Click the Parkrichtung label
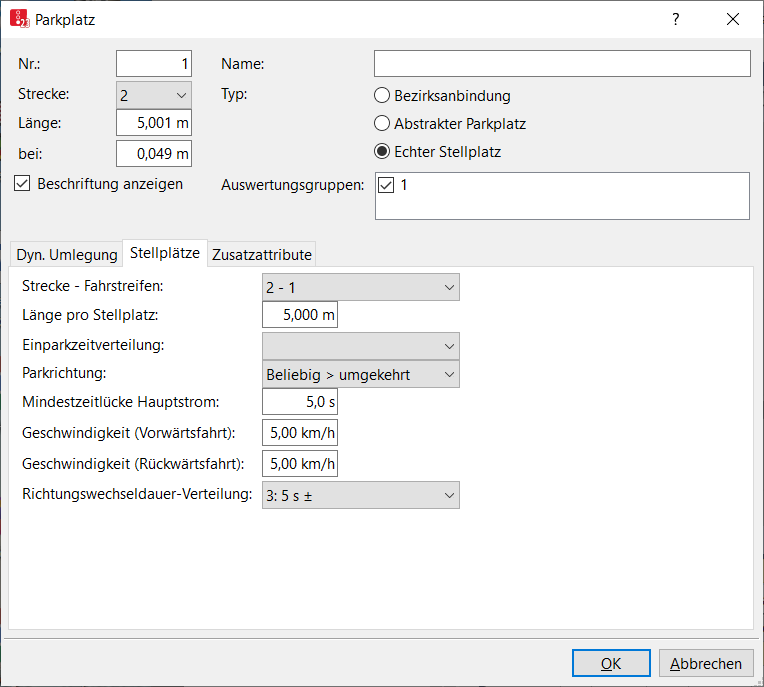Screen dimensions: 764x687 tap(64, 373)
